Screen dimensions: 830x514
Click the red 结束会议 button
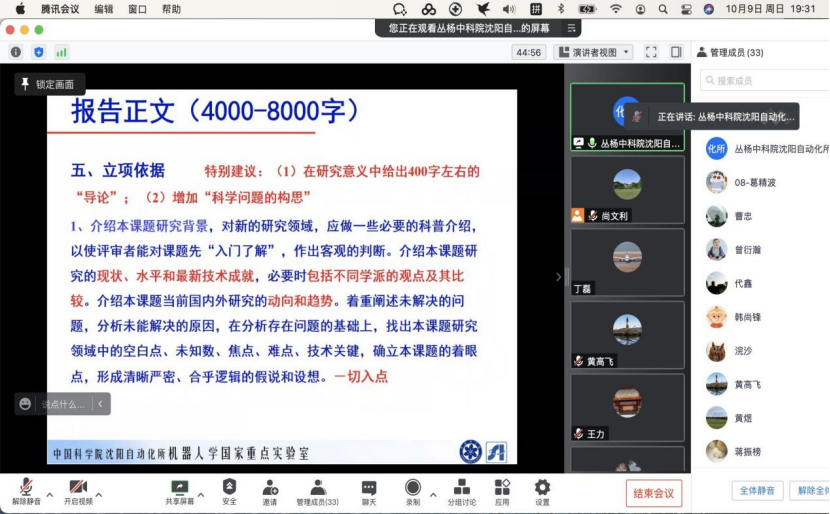(x=654, y=492)
